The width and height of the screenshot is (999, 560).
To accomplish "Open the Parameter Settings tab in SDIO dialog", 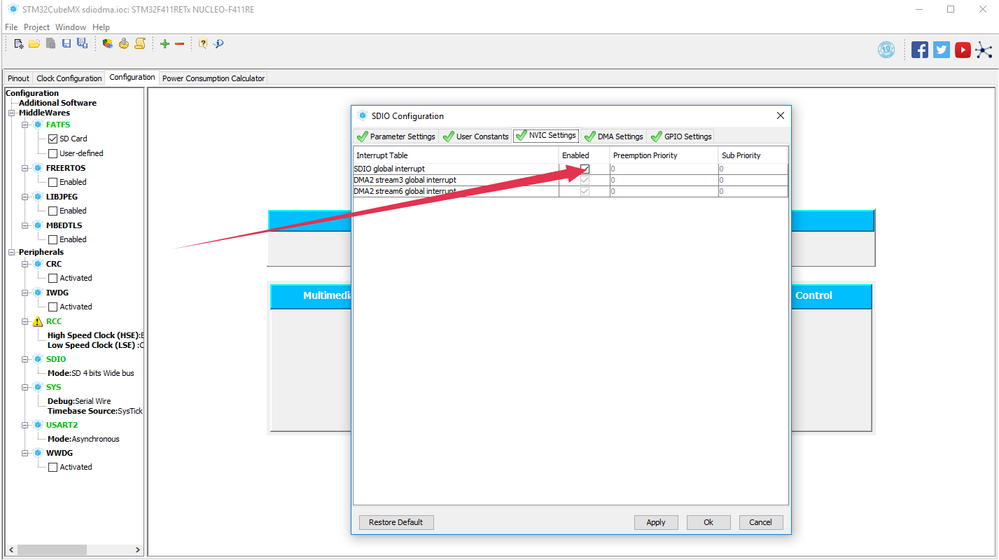I will [x=396, y=136].
